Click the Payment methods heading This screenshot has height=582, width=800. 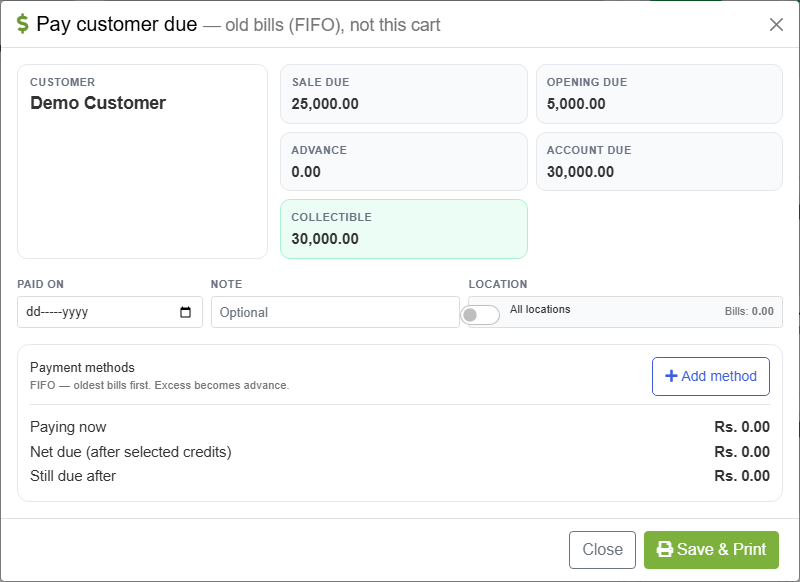click(82, 368)
